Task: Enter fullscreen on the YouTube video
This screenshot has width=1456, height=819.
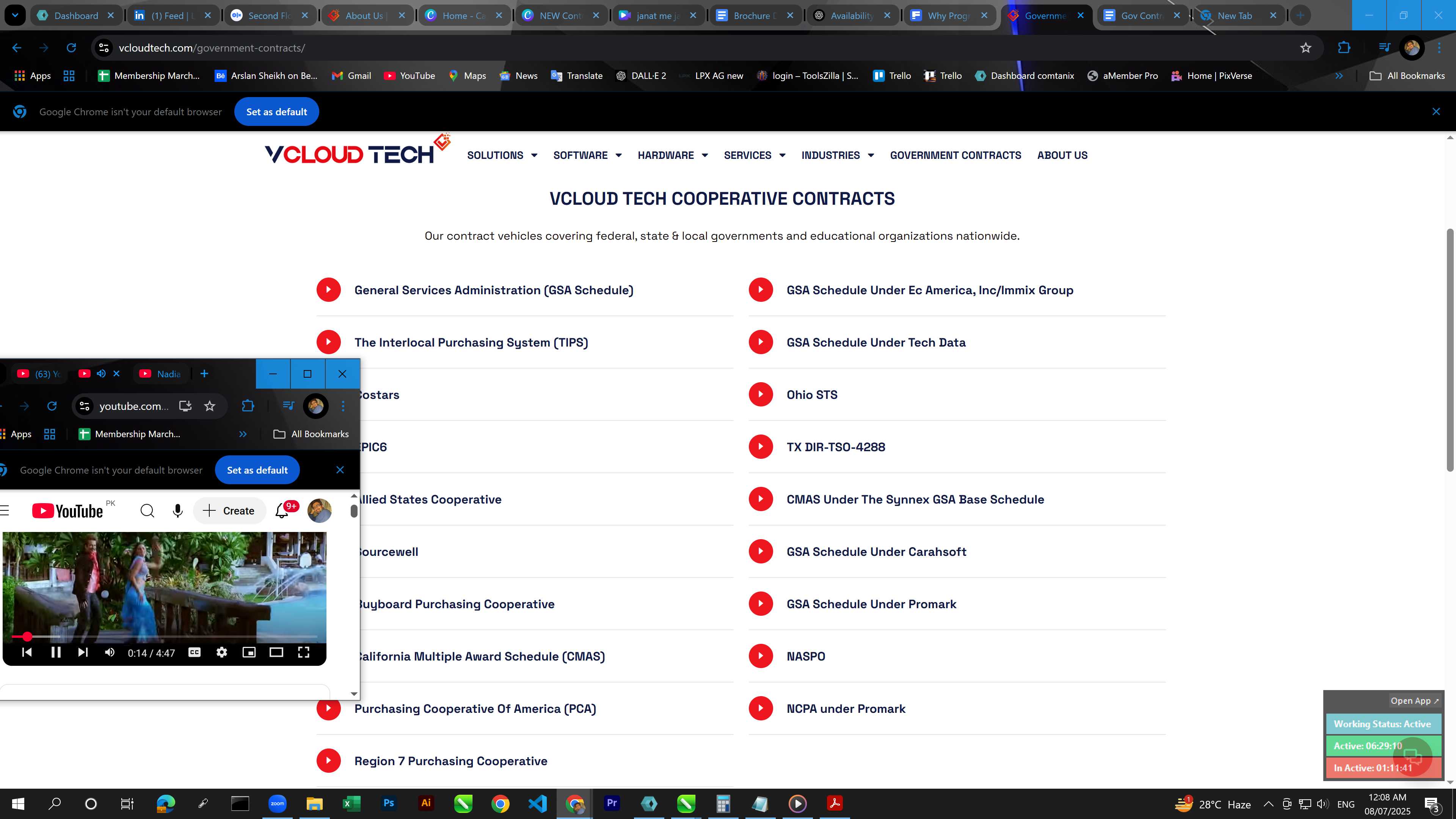Action: (303, 652)
